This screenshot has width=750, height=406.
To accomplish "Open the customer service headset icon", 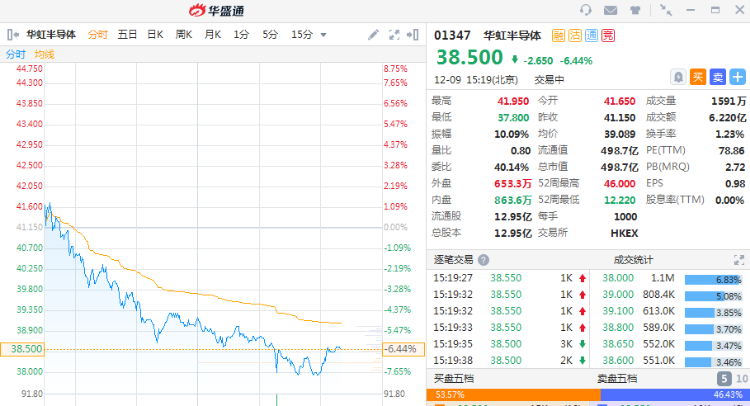I will tap(585, 10).
